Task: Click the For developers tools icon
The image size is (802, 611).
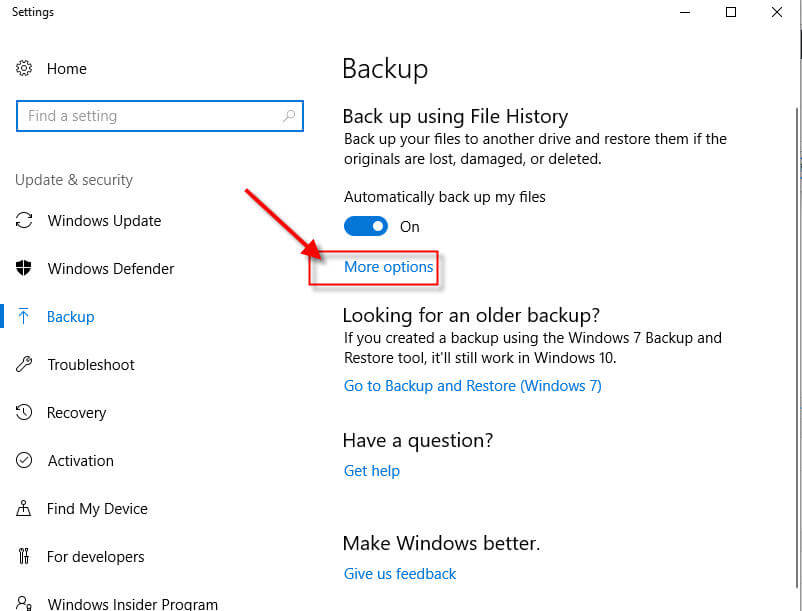Action: click(24, 556)
